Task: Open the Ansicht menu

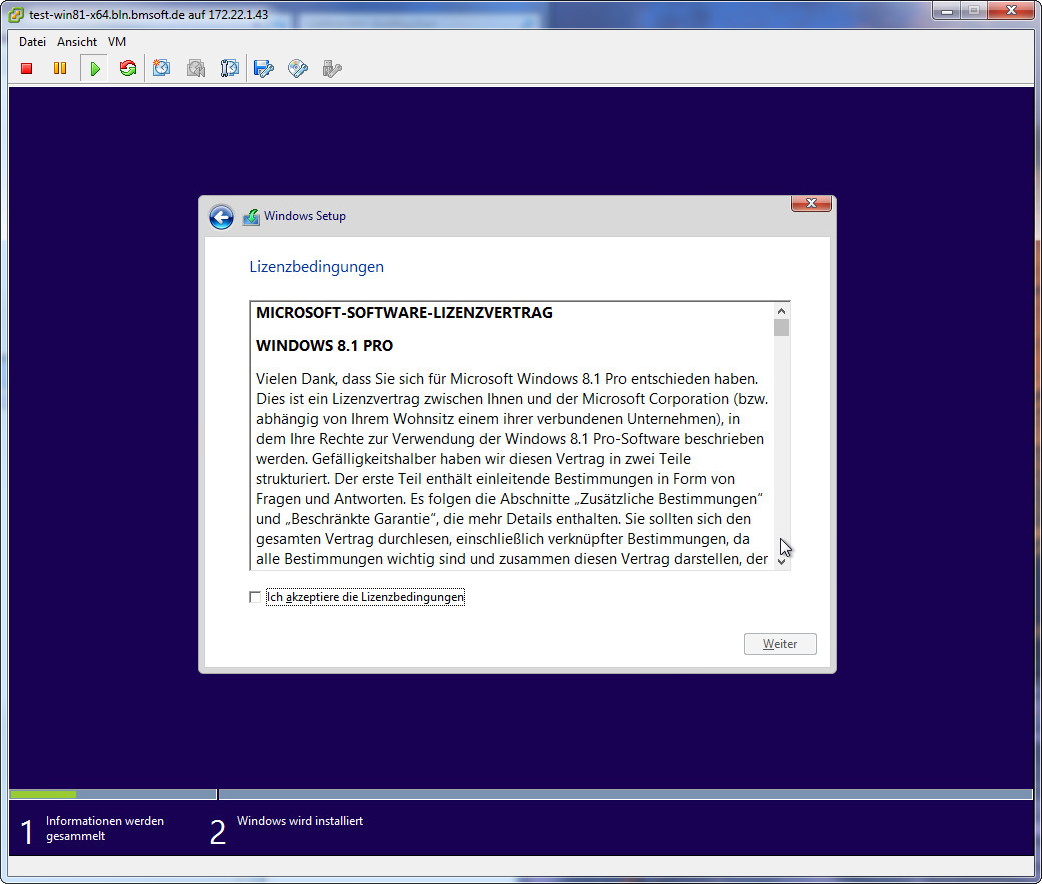Action: (x=77, y=42)
